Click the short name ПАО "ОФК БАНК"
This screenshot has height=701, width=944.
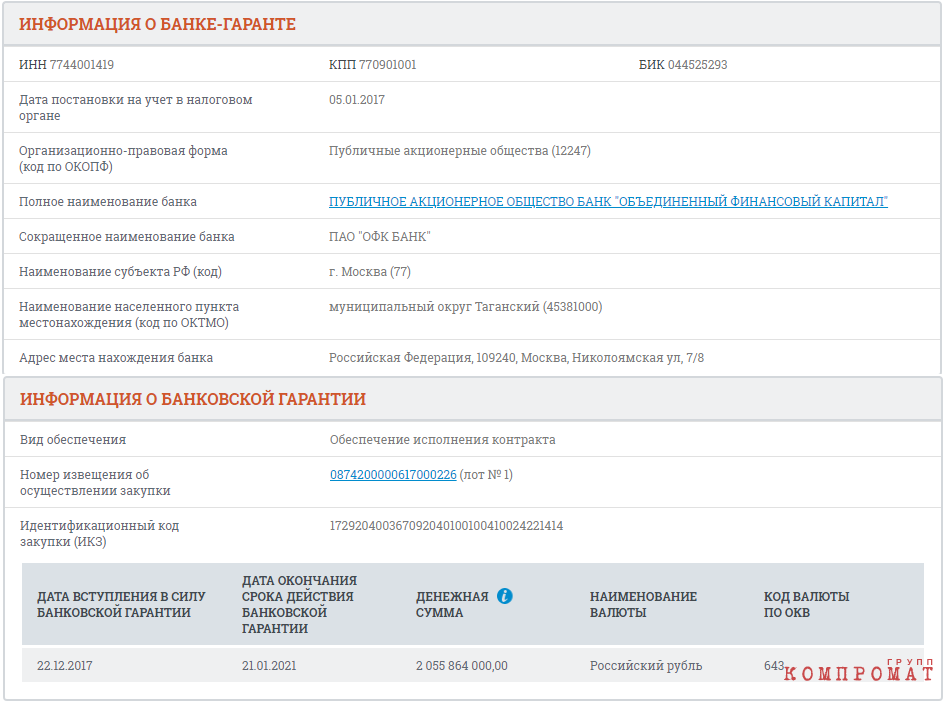(379, 237)
